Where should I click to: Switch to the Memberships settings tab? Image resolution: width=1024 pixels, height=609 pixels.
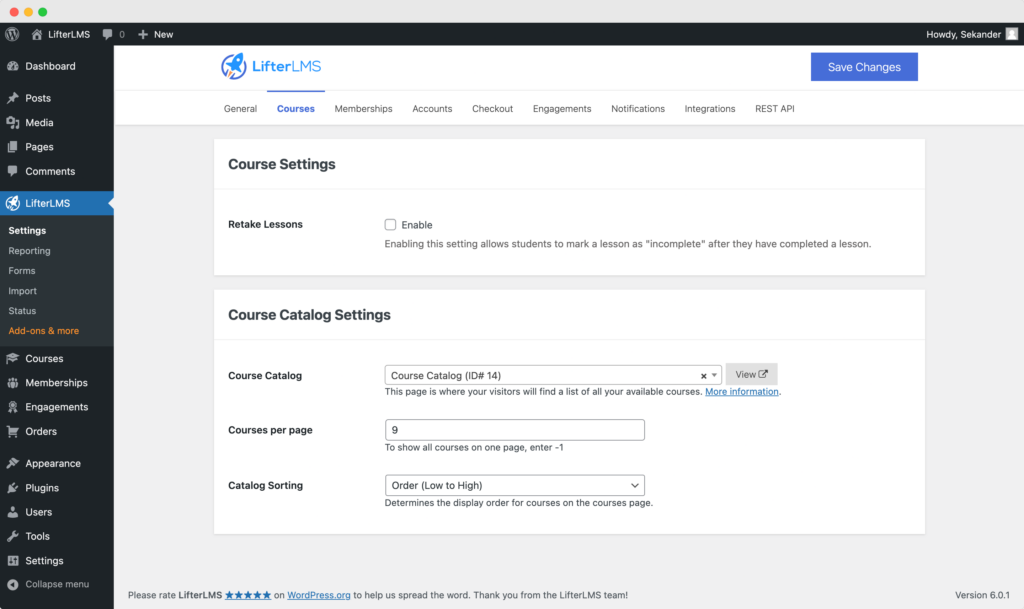click(x=363, y=108)
